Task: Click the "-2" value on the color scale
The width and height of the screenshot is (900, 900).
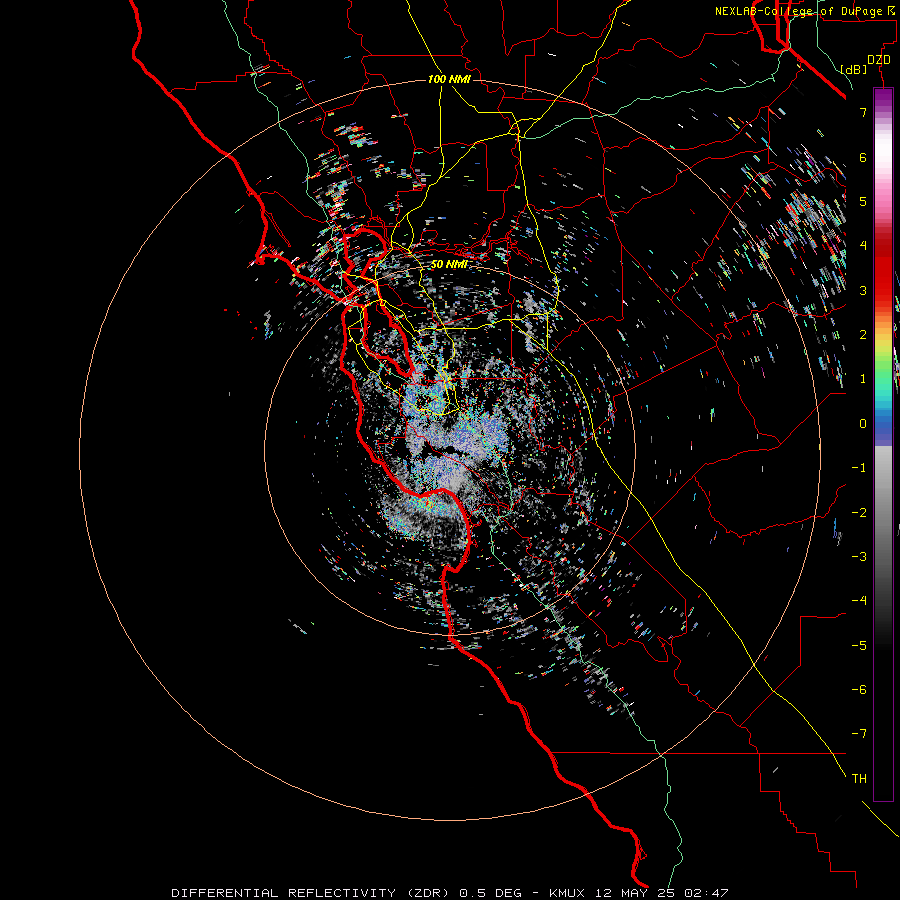Action: 859,513
